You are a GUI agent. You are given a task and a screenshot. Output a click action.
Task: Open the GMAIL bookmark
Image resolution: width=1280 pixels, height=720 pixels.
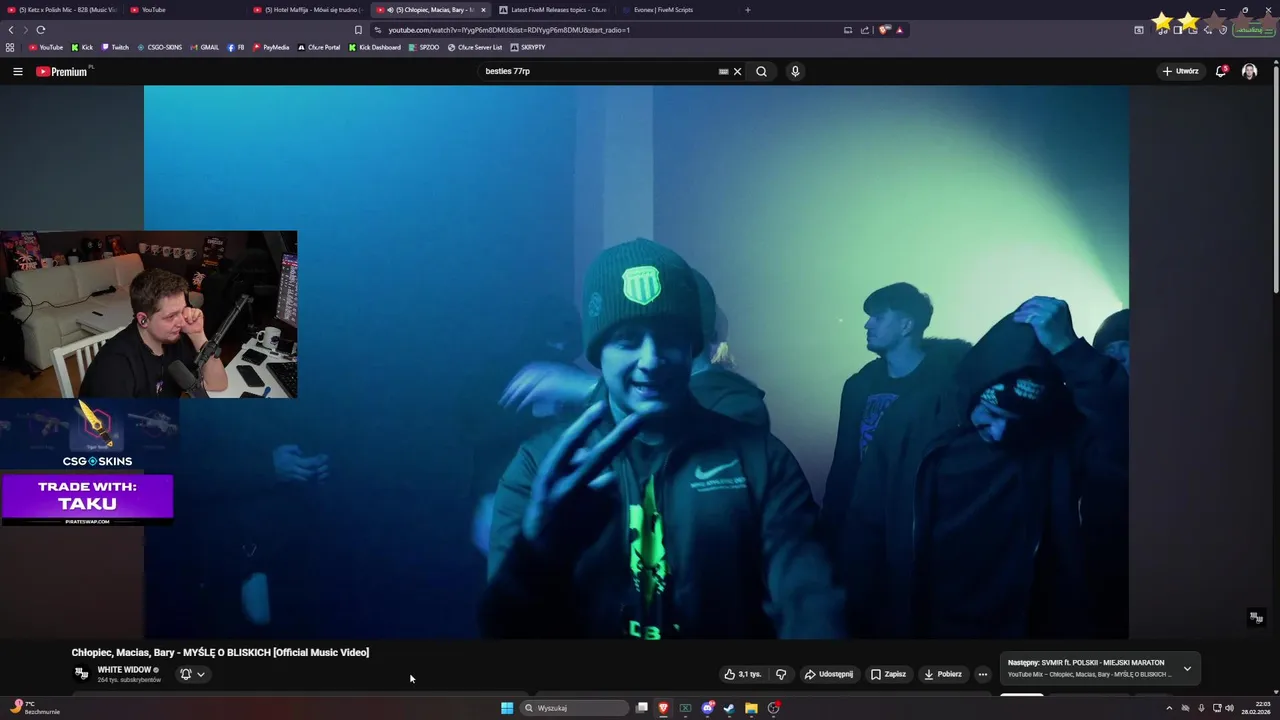[x=204, y=47]
